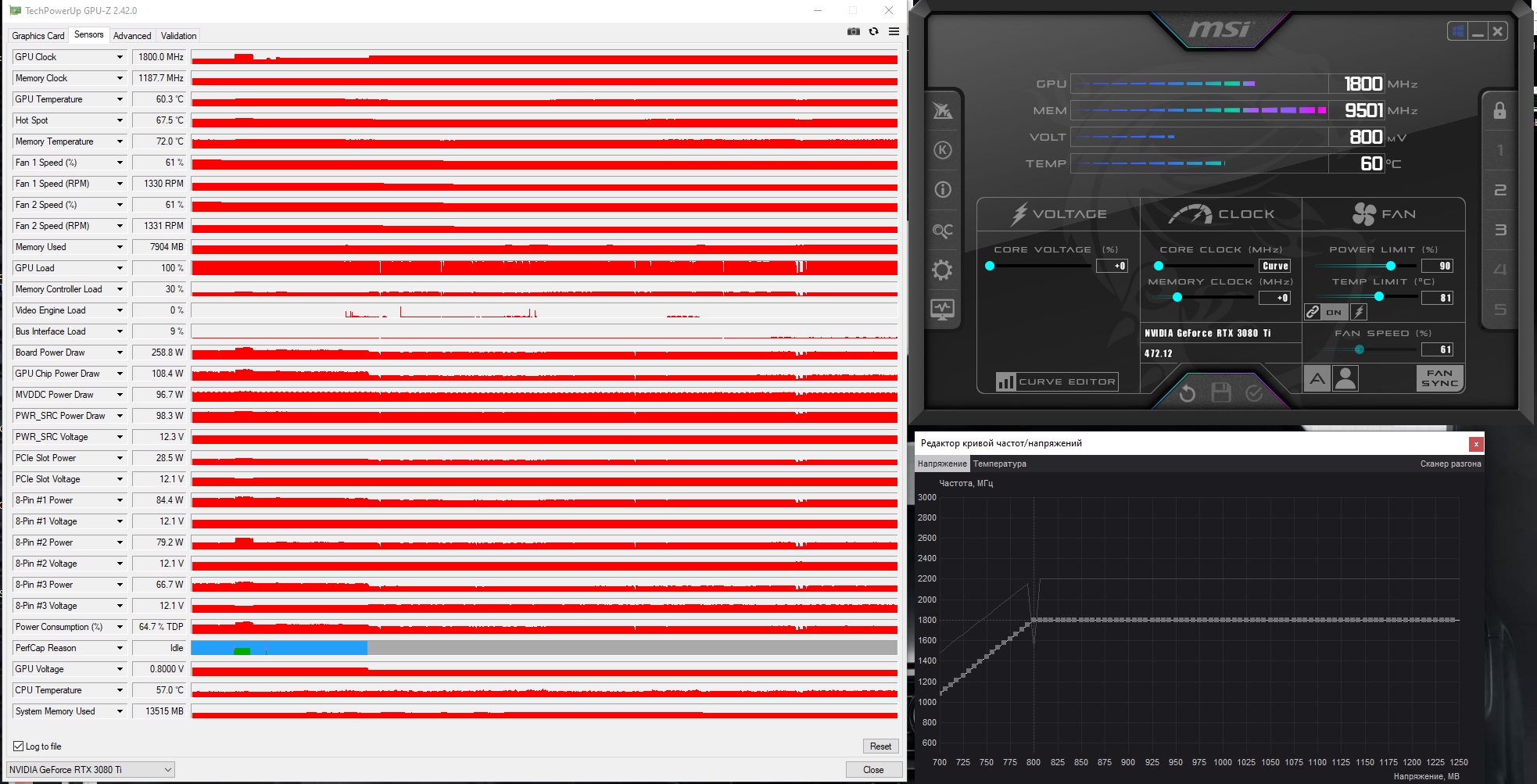Toggle power and temp limit link
The image size is (1537, 784).
pos(1313,312)
